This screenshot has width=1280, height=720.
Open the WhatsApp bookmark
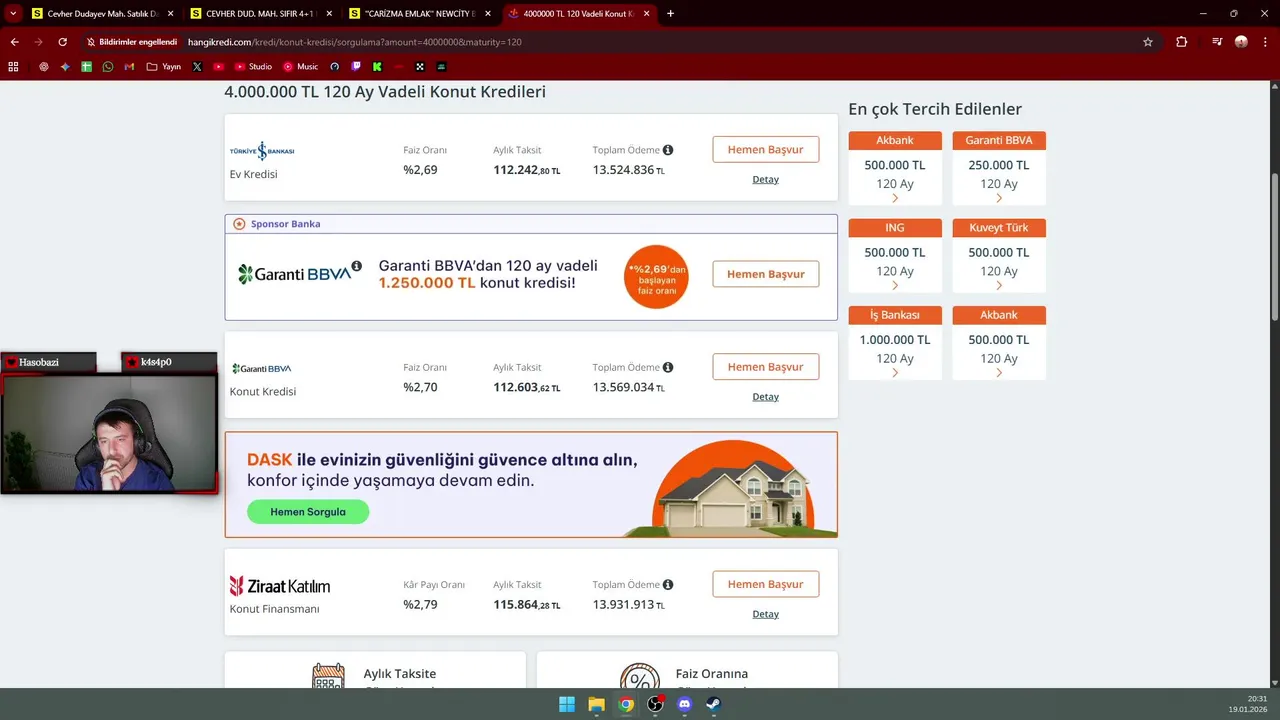click(x=108, y=67)
